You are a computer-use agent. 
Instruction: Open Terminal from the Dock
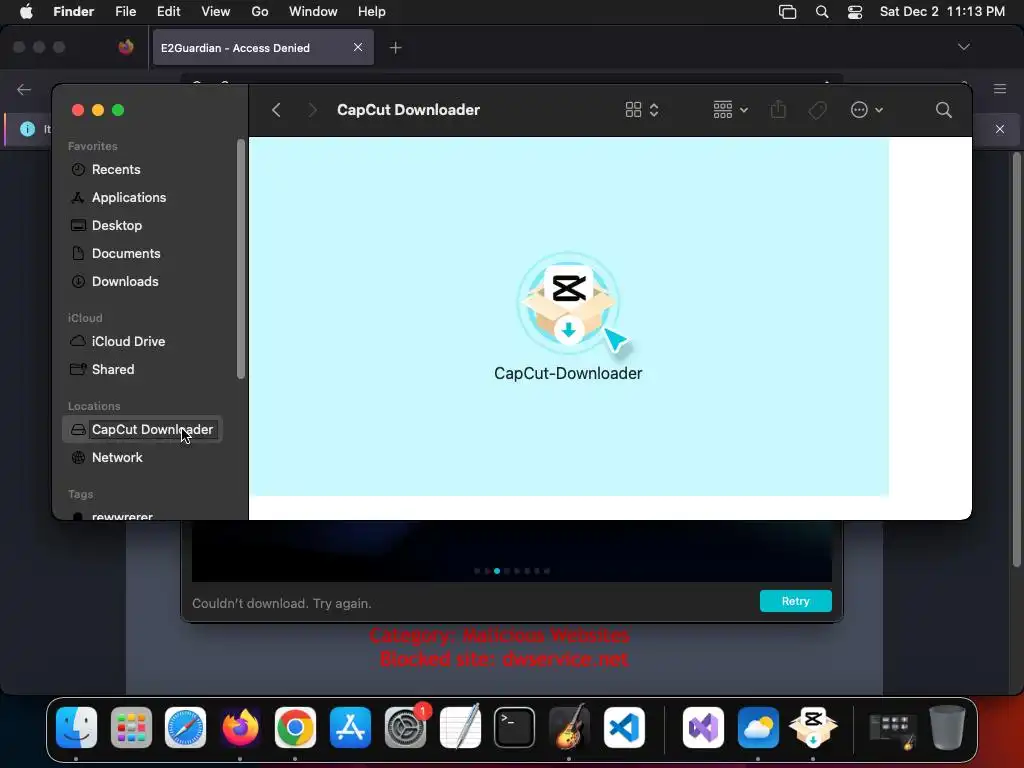(x=515, y=728)
